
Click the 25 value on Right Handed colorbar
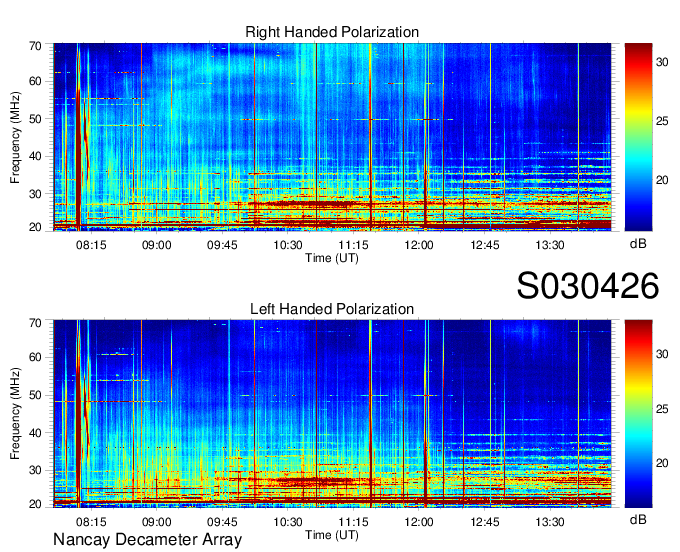[662, 121]
